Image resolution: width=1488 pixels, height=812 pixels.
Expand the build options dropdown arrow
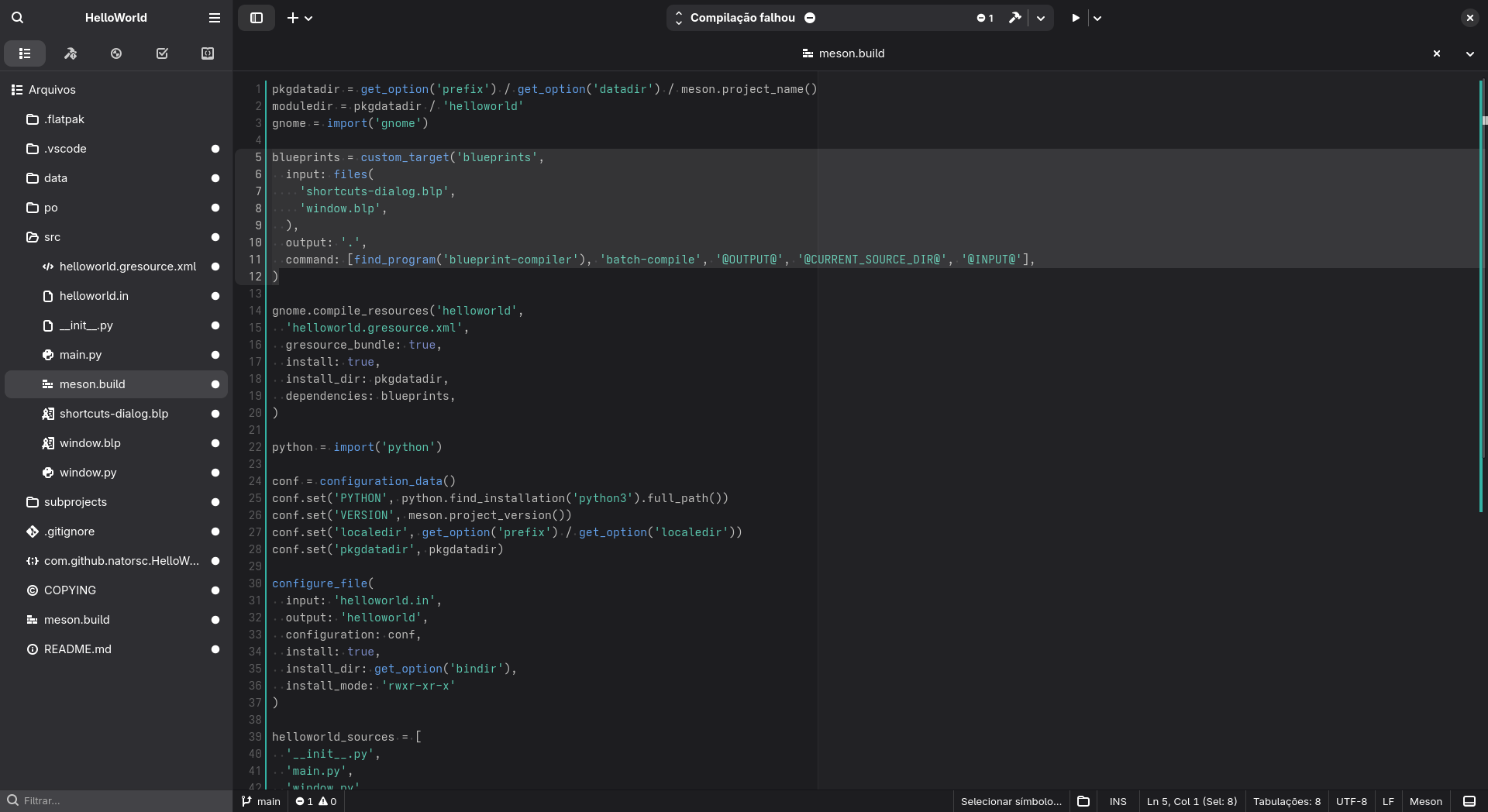pyautogui.click(x=1041, y=18)
